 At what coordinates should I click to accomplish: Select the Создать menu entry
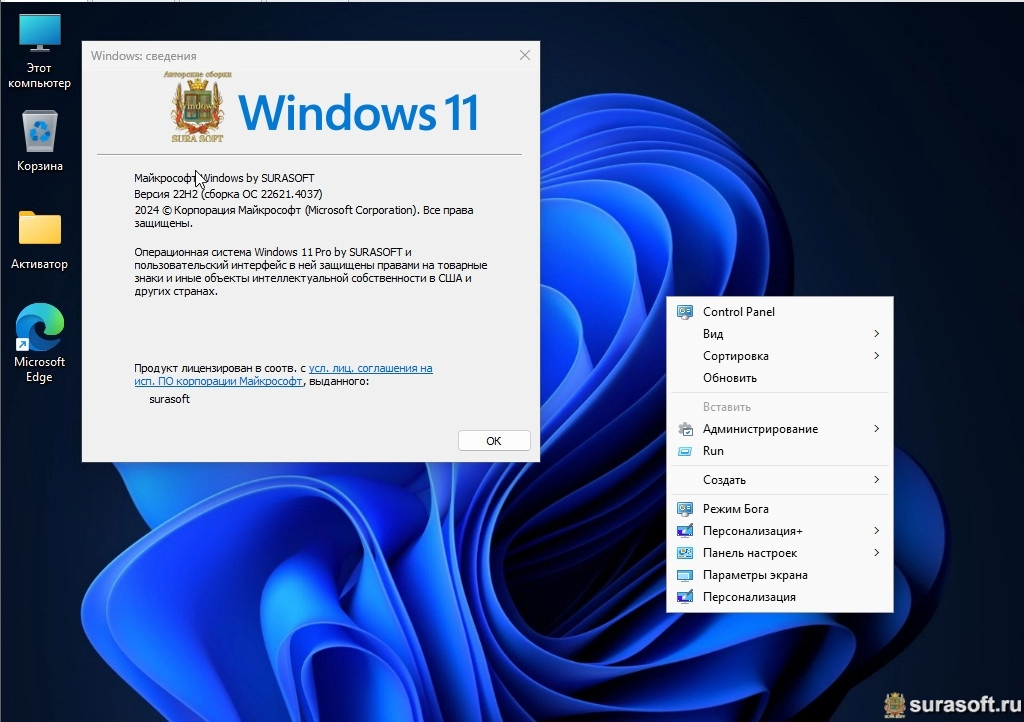pyautogui.click(x=780, y=480)
